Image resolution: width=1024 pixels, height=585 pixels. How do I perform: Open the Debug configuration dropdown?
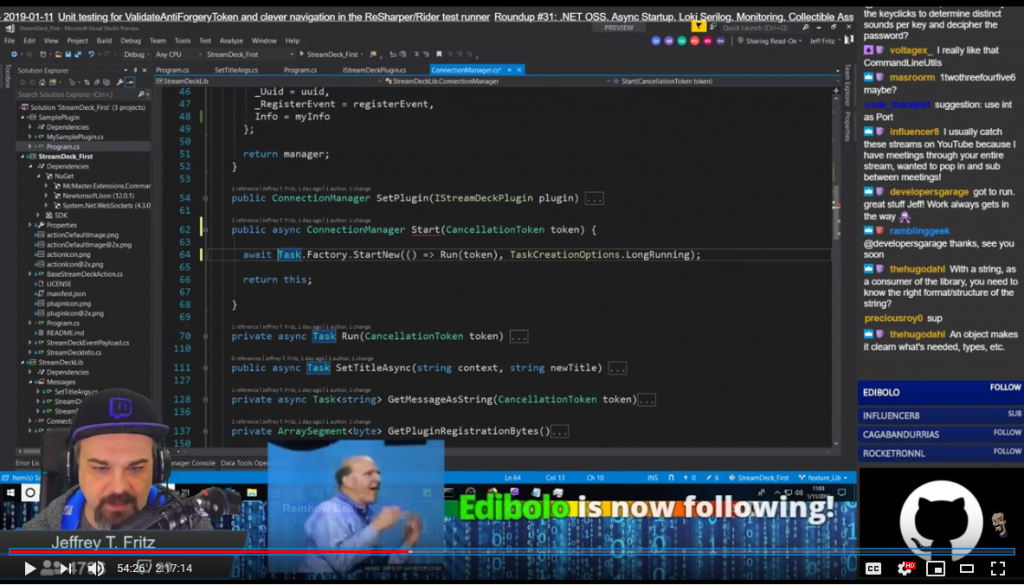[x=135, y=54]
